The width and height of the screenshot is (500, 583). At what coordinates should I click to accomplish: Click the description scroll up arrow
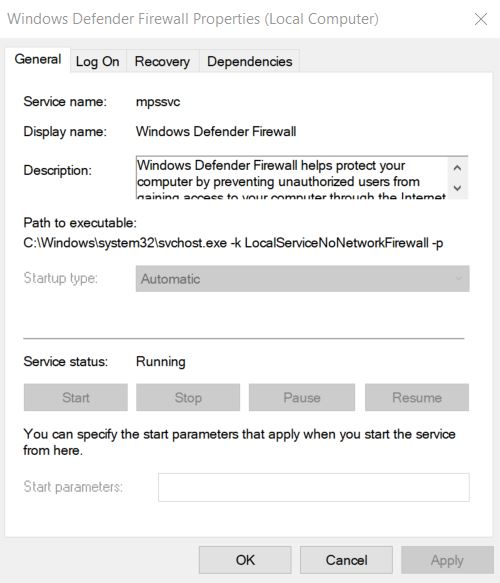point(457,168)
